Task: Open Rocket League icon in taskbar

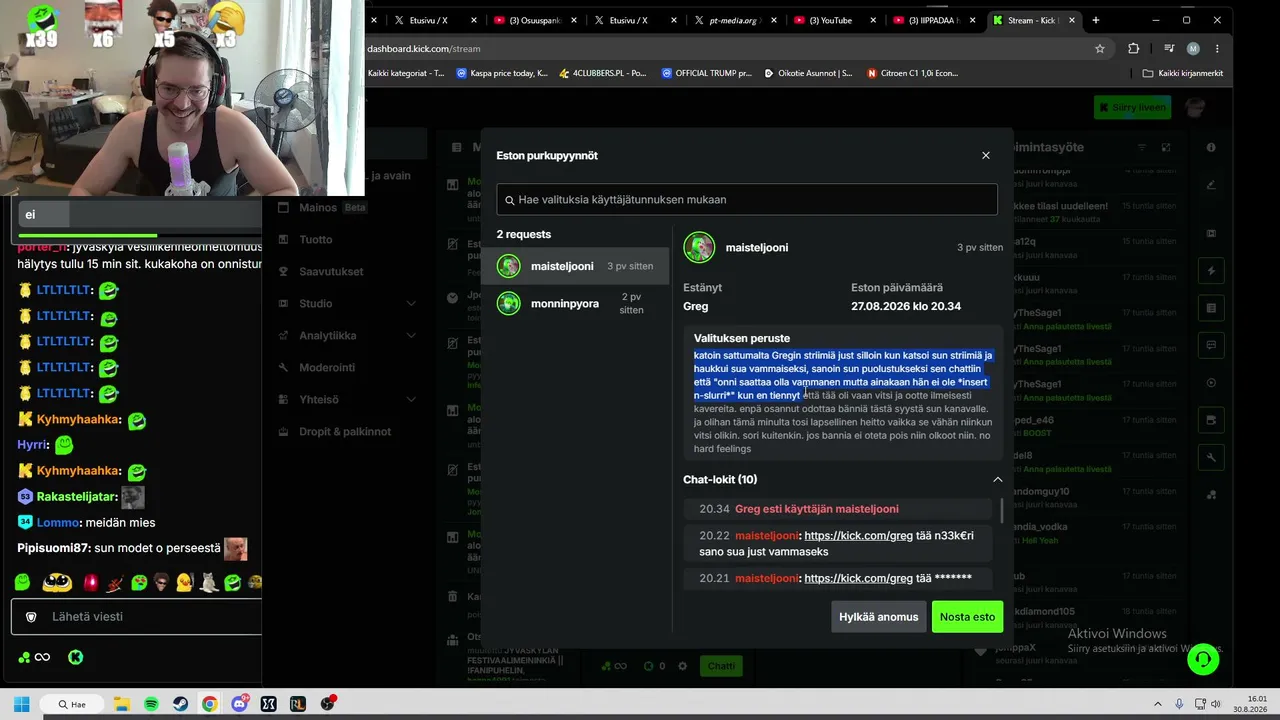Action: click(x=297, y=704)
